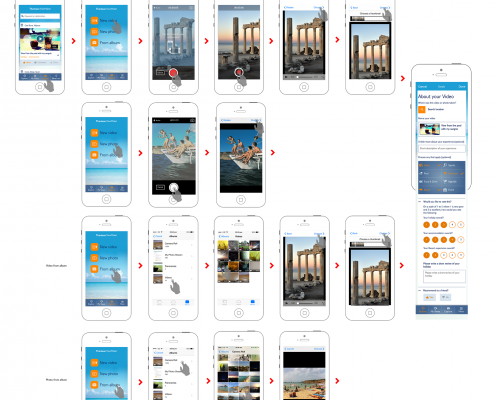This screenshot has width=495, height=400.
Task: Tap the flip camera icon on the boat photo camera
Action: coord(192,120)
